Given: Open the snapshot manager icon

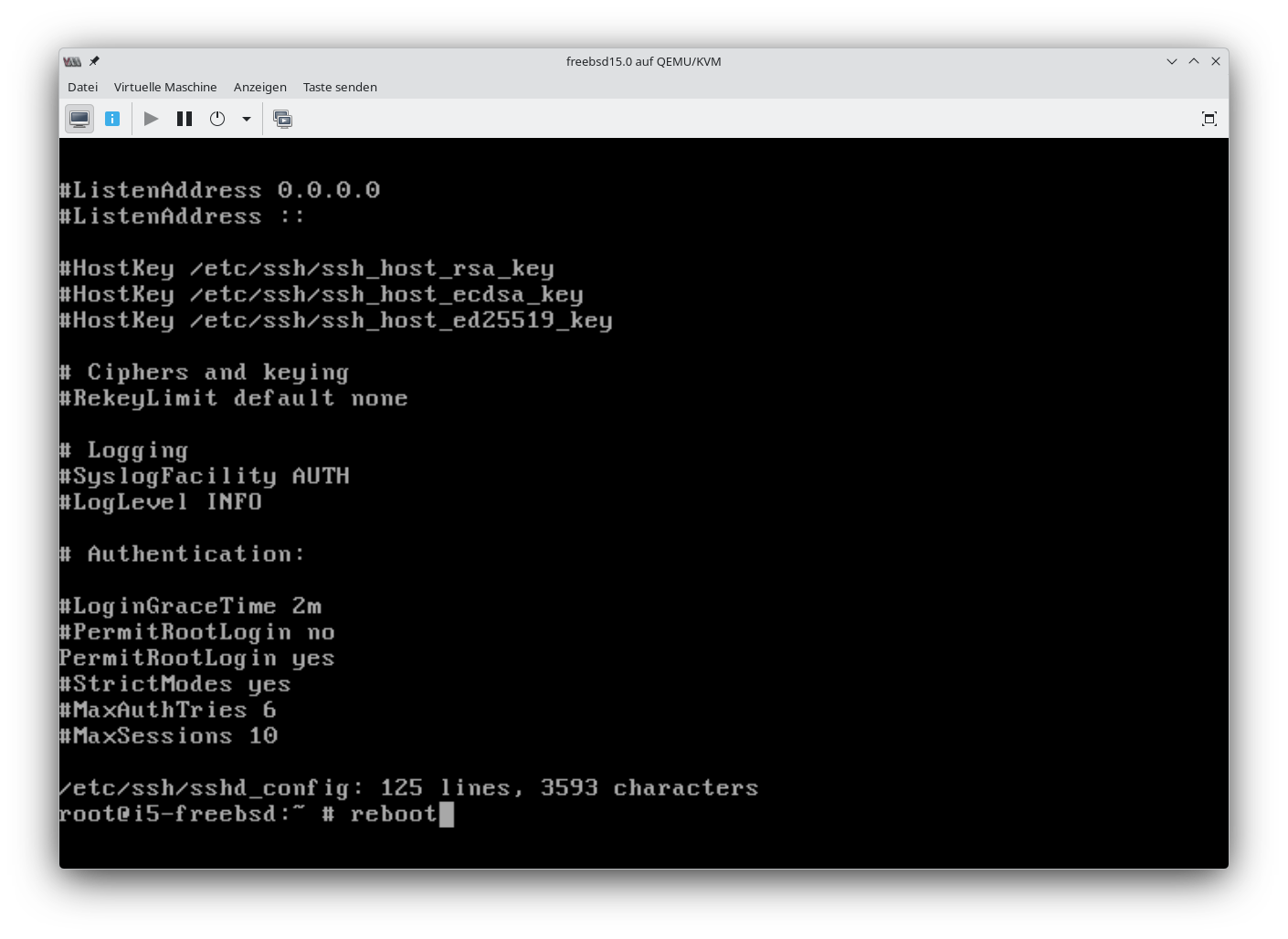Looking at the screenshot, I should tap(283, 119).
